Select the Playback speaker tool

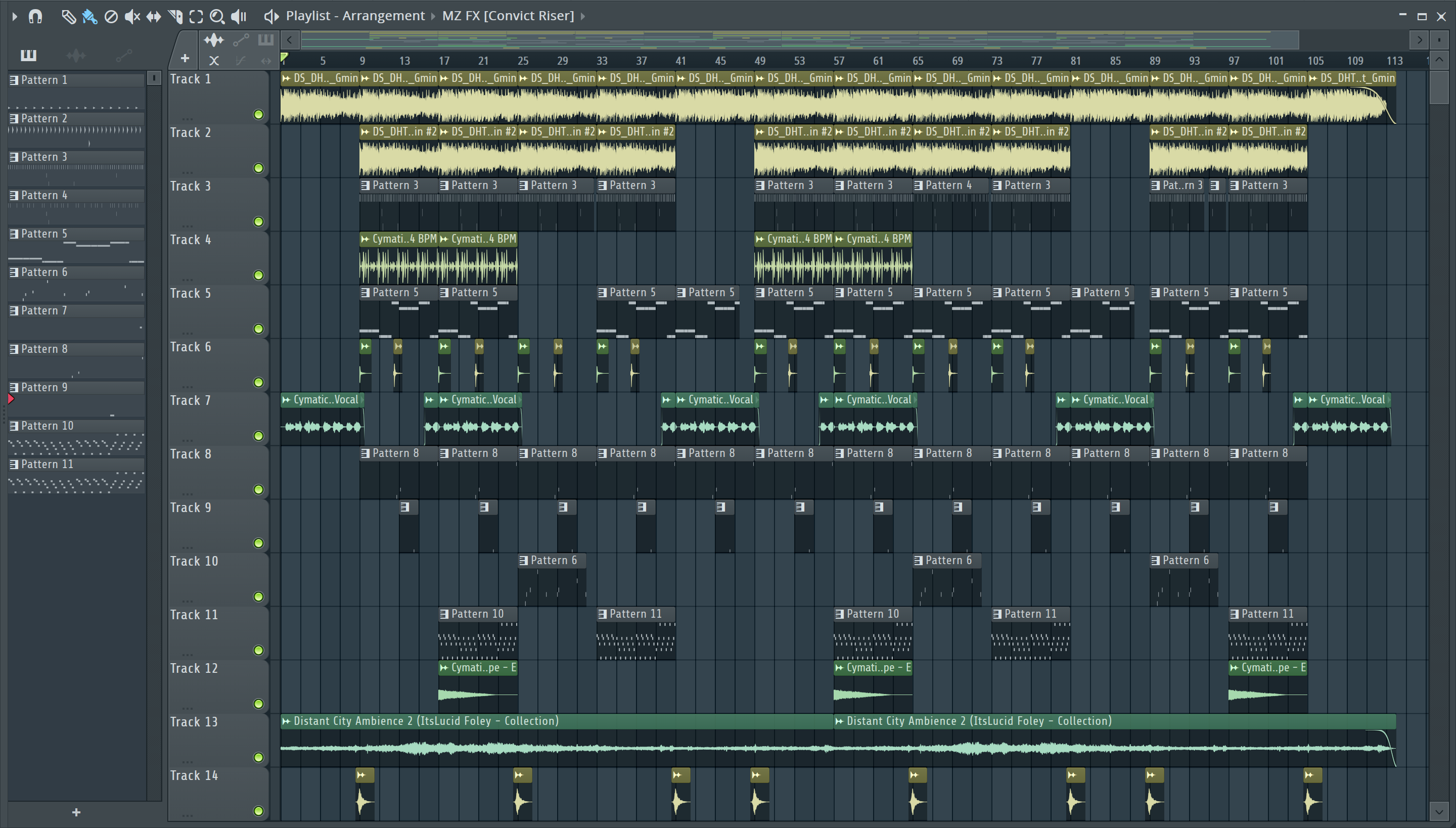239,17
